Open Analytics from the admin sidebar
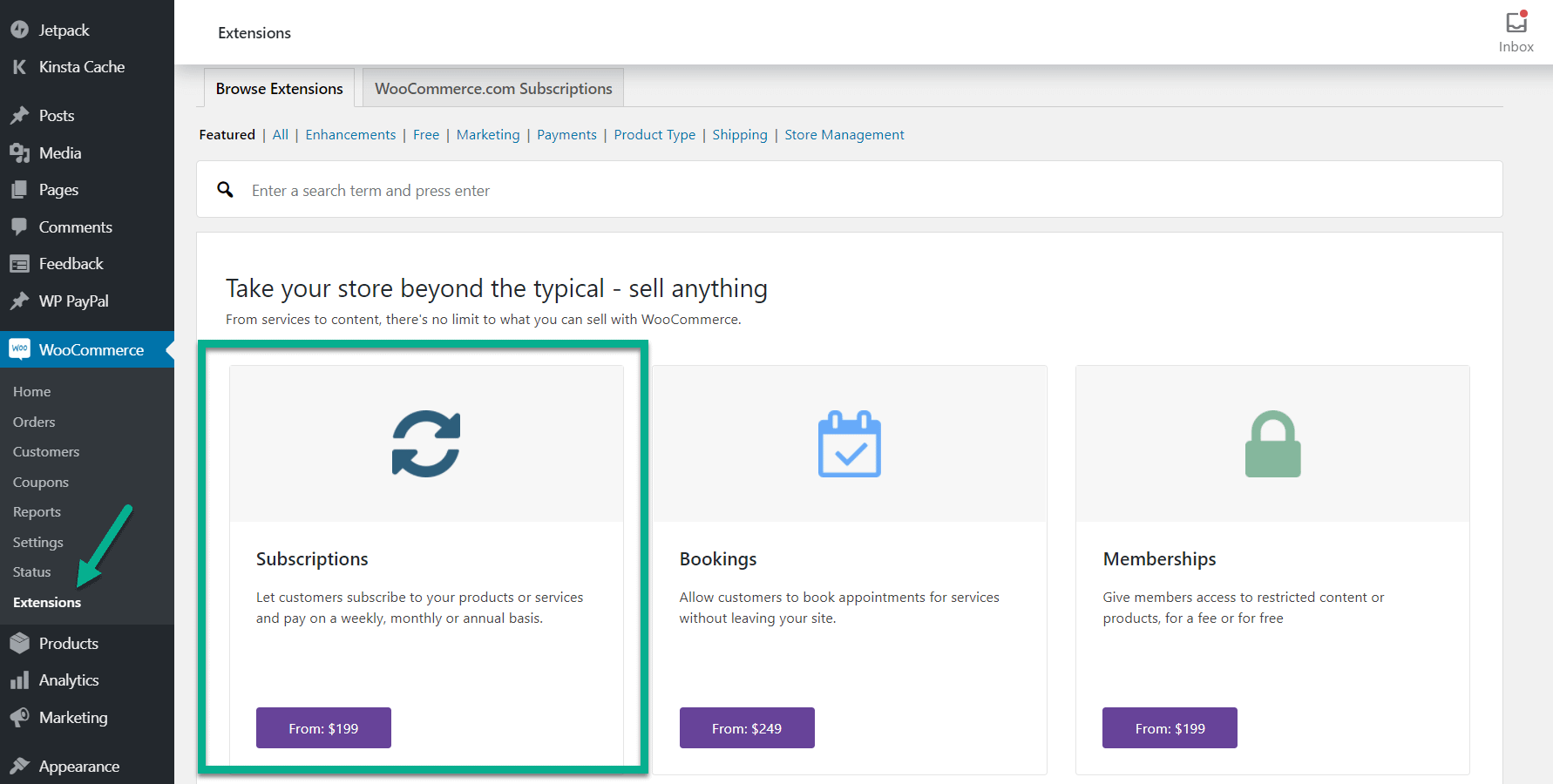Screen dimensions: 1553x784 (69, 680)
